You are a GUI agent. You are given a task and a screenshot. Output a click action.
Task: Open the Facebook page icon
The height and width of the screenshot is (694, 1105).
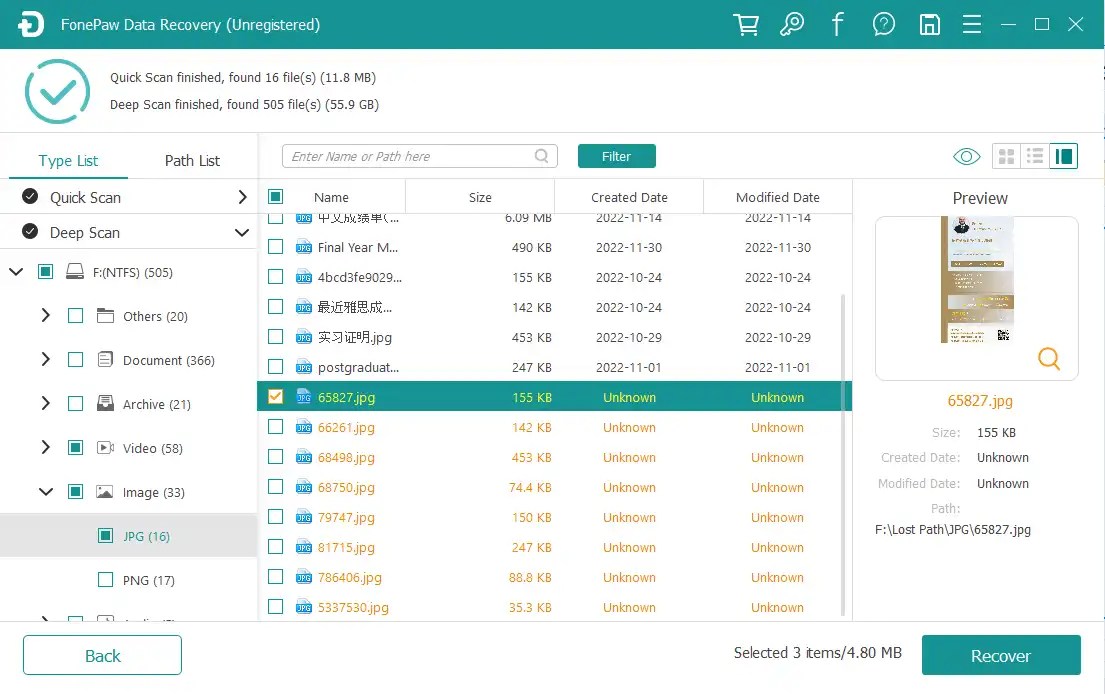pyautogui.click(x=837, y=25)
